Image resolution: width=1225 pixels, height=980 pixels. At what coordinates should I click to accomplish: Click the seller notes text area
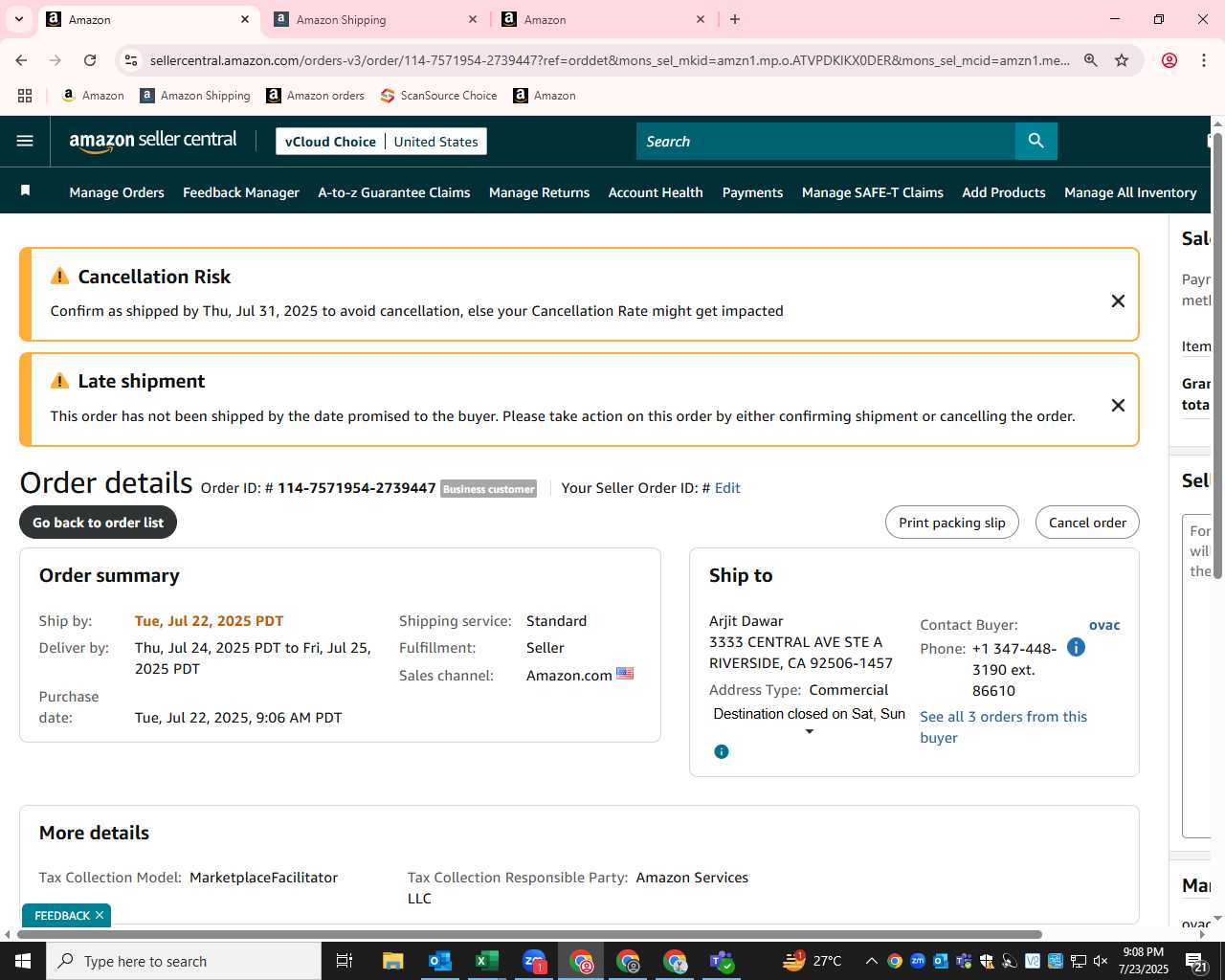click(1196, 675)
